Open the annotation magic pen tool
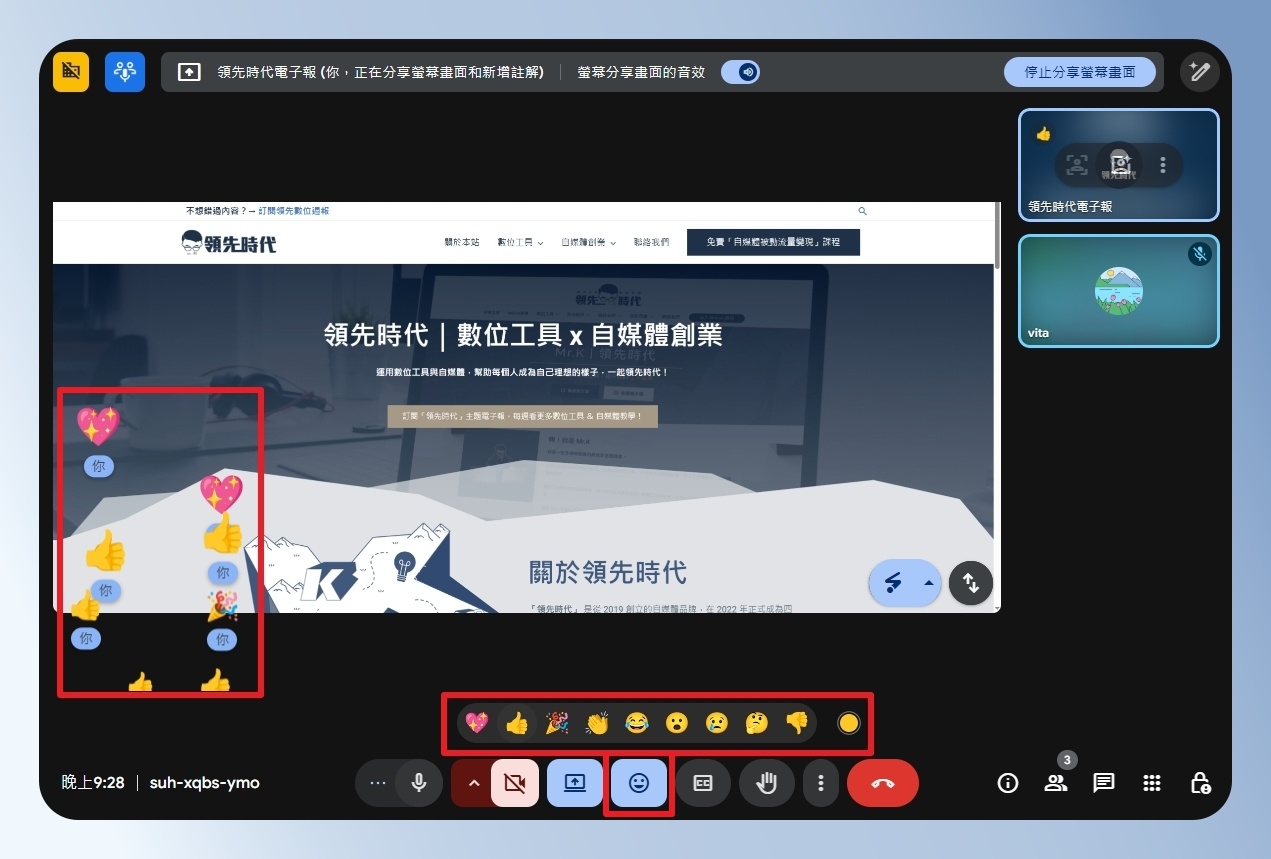This screenshot has height=859, width=1271. (x=1199, y=72)
